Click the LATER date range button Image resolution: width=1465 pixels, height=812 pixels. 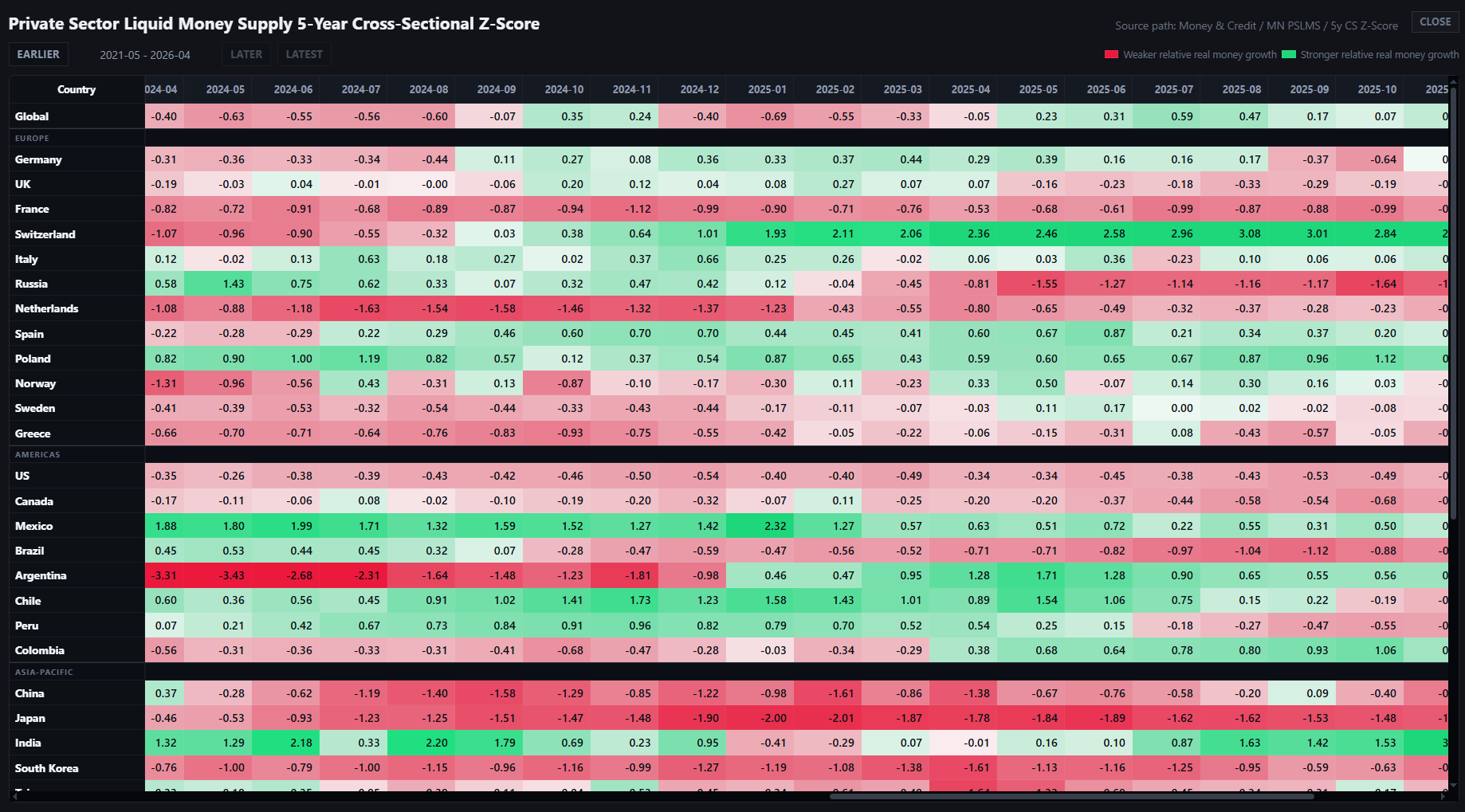246,54
